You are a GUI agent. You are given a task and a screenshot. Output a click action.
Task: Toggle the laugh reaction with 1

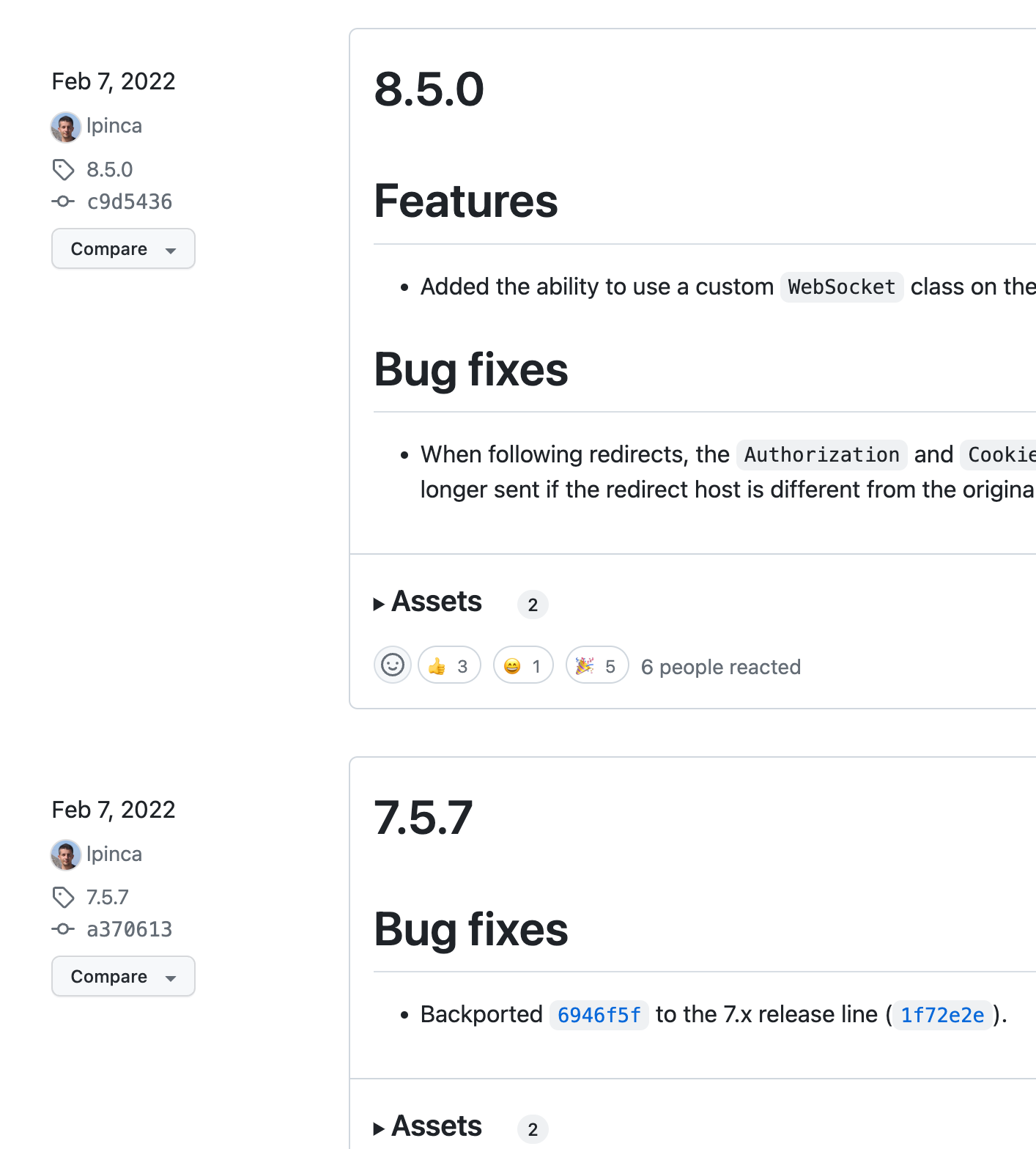tap(523, 665)
